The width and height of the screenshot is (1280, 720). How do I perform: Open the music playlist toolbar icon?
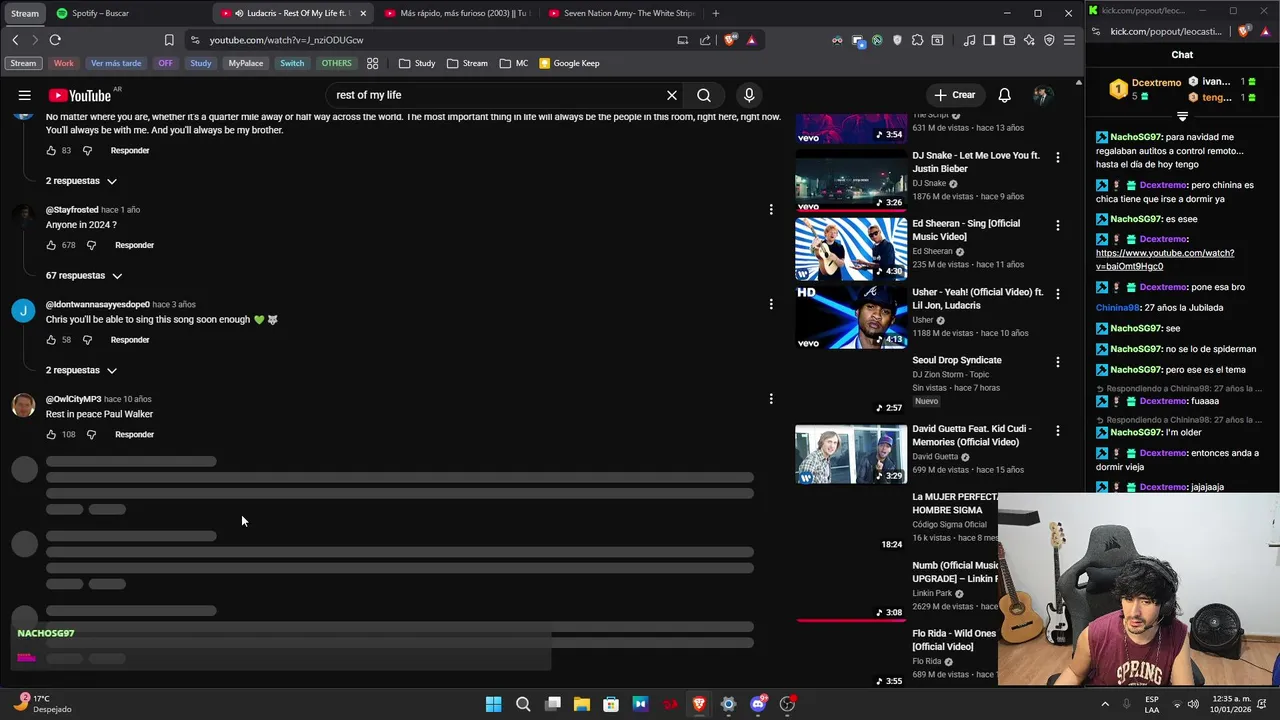coord(969,40)
